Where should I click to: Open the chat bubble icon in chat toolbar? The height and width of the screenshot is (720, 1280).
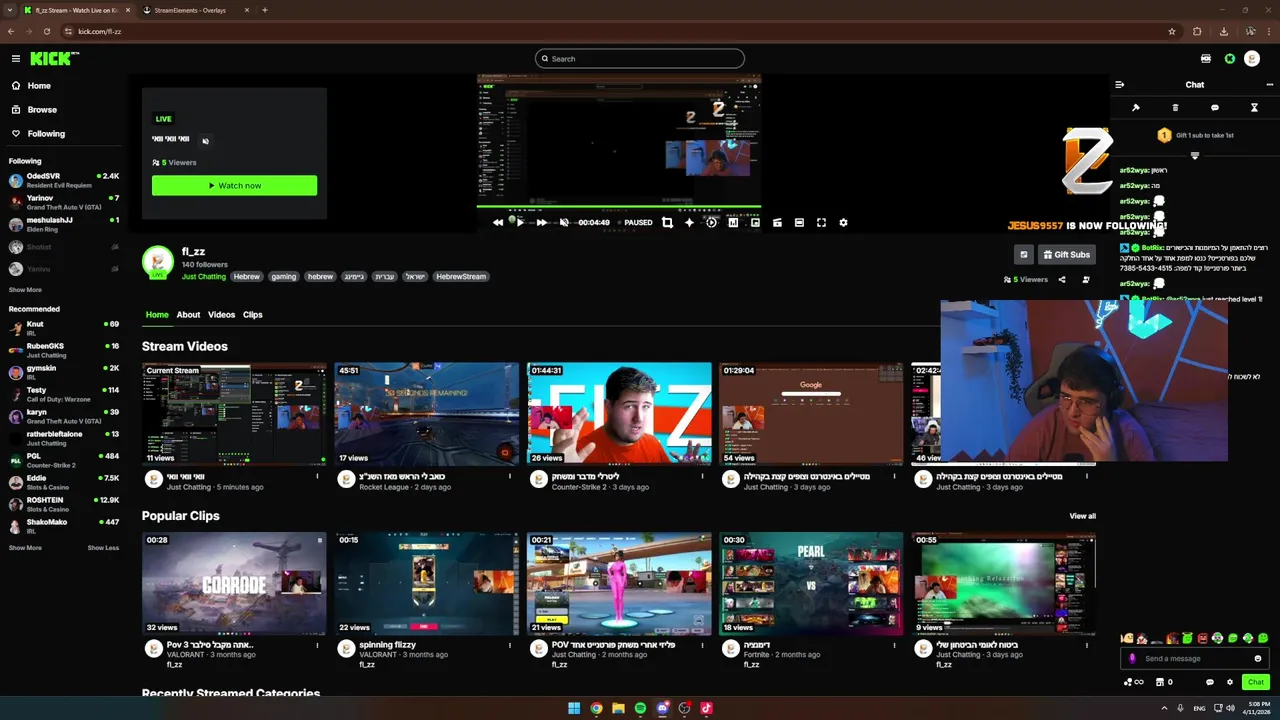coord(1215,108)
